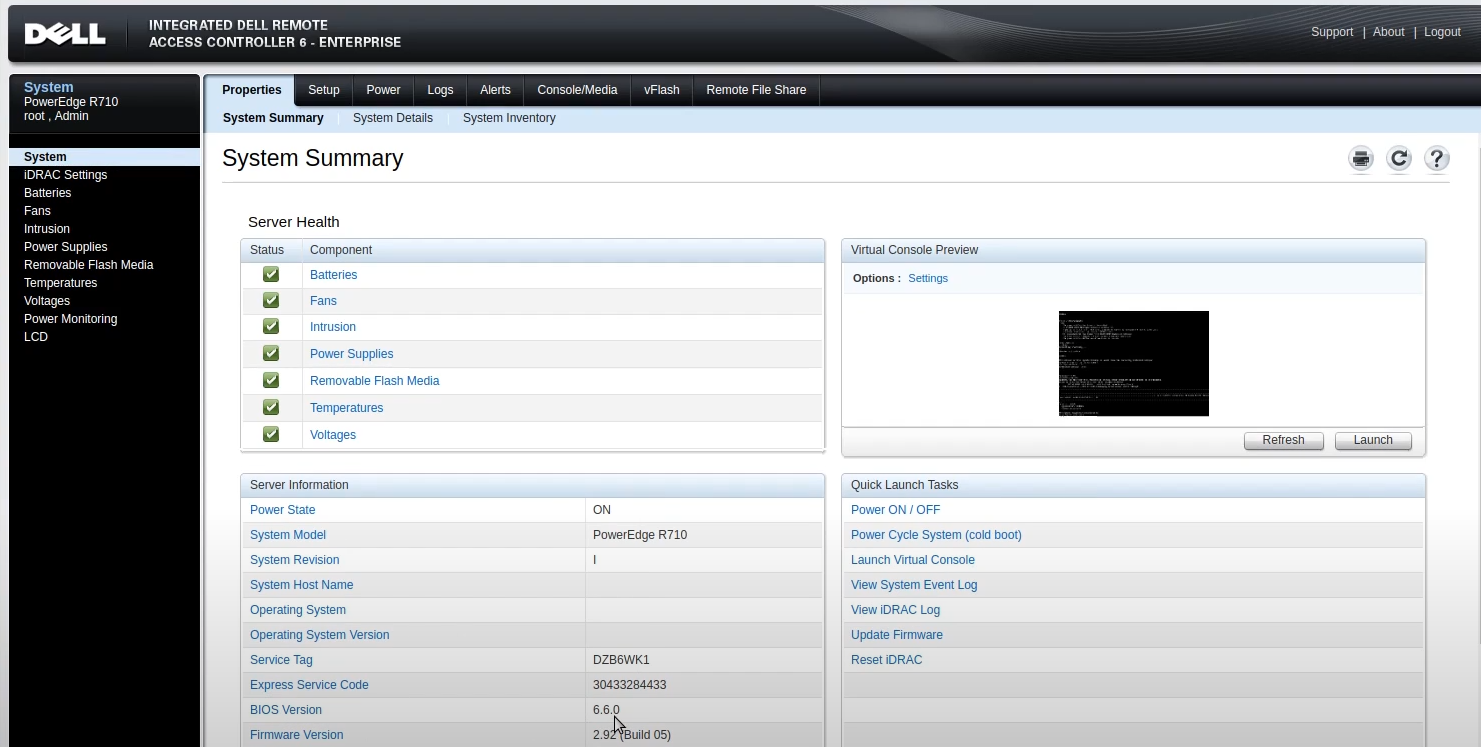
Task: Click the Dell logo
Action: [x=65, y=34]
